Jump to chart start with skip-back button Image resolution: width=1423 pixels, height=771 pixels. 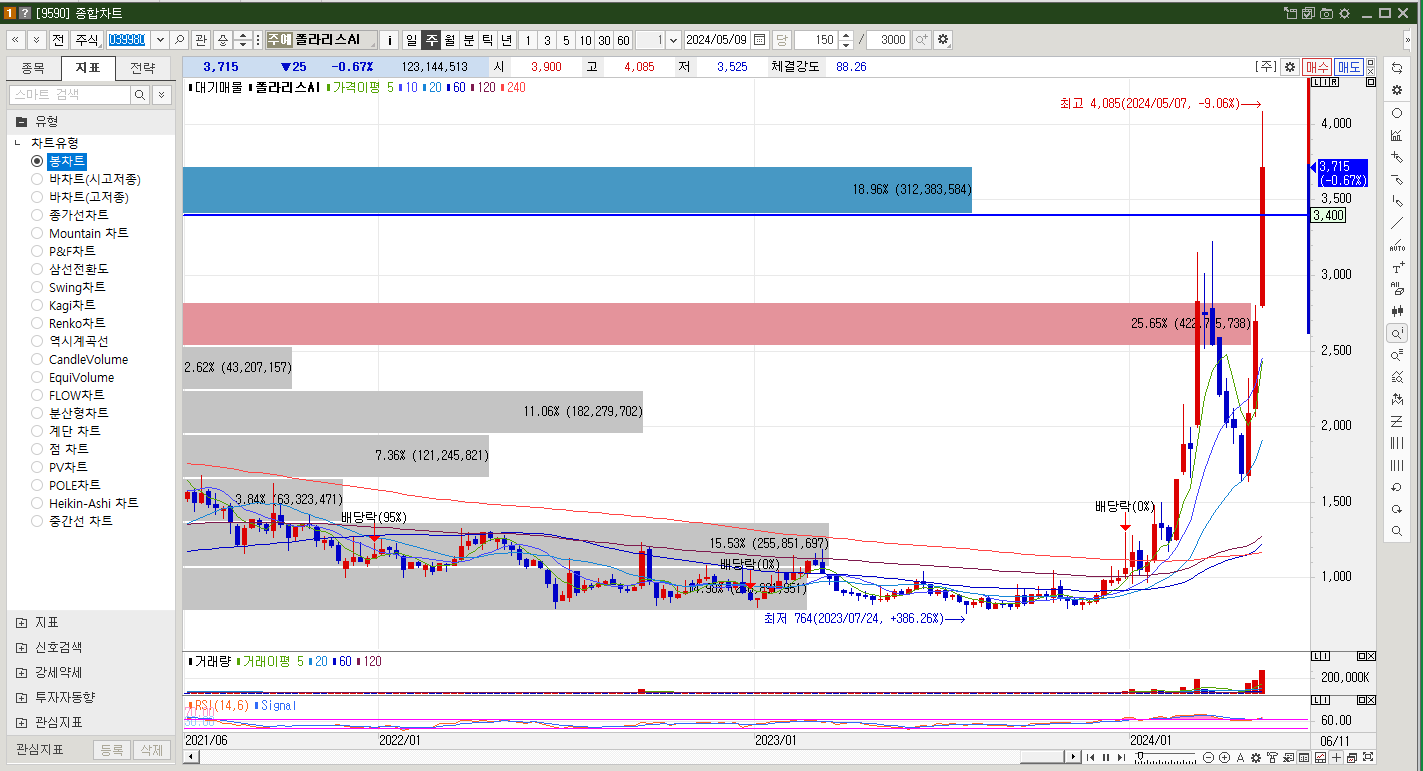pos(1091,757)
